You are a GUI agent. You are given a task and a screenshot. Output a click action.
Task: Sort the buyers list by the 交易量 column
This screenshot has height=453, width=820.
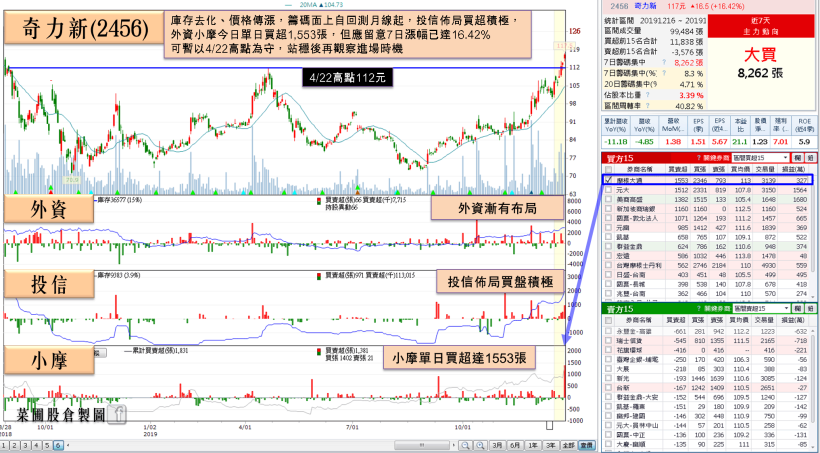[764, 169]
